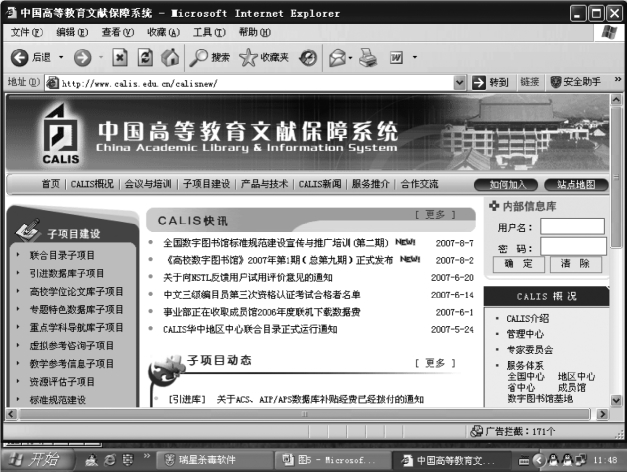Screen dimensions: 627x472
Task: Open the 编辑(E) menu
Action: [72, 32]
